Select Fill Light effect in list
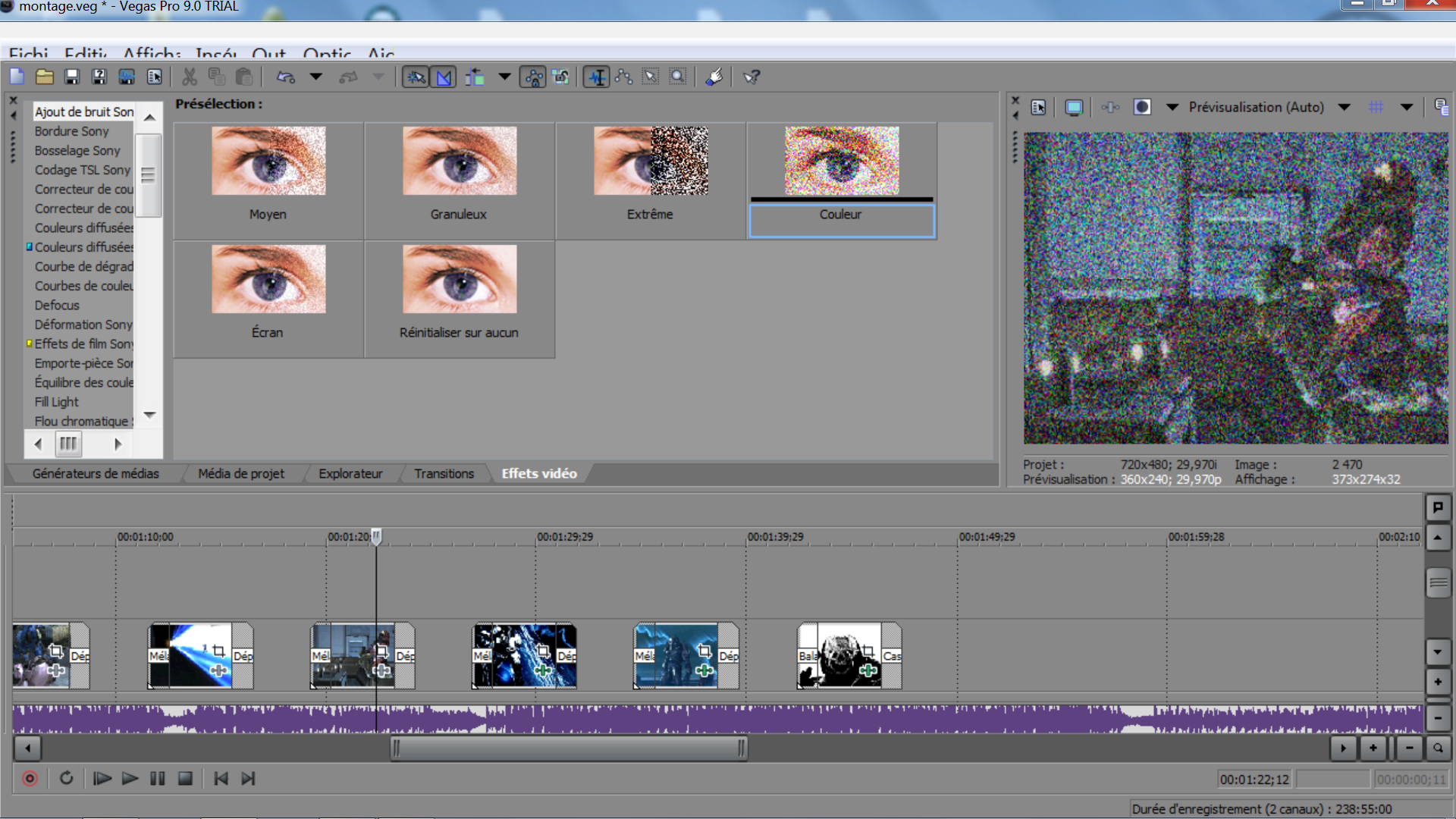 pyautogui.click(x=57, y=402)
